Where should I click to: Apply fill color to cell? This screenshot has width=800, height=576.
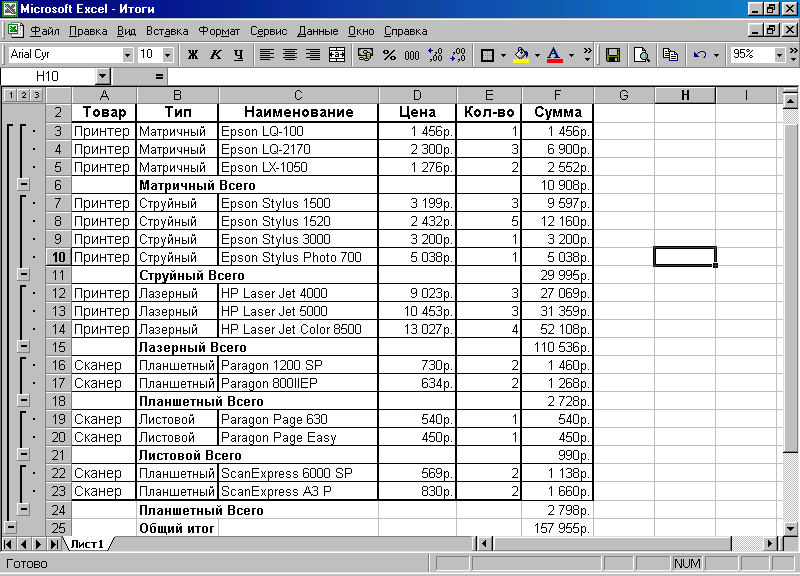(x=521, y=55)
